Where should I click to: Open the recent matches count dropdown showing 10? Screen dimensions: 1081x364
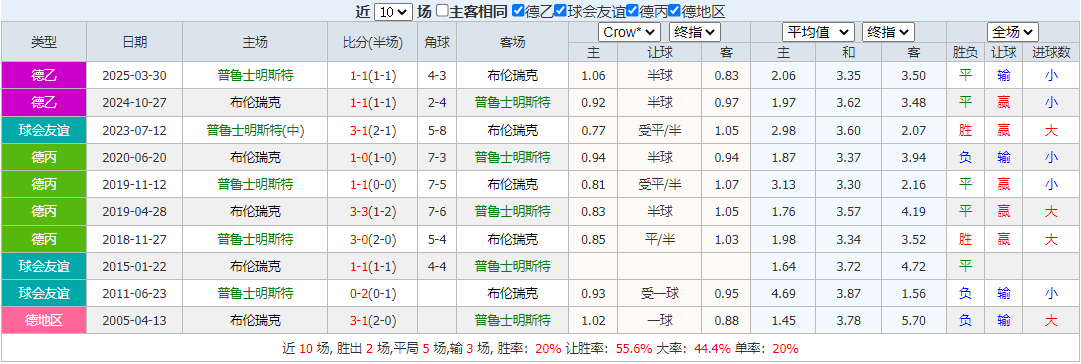coord(394,12)
